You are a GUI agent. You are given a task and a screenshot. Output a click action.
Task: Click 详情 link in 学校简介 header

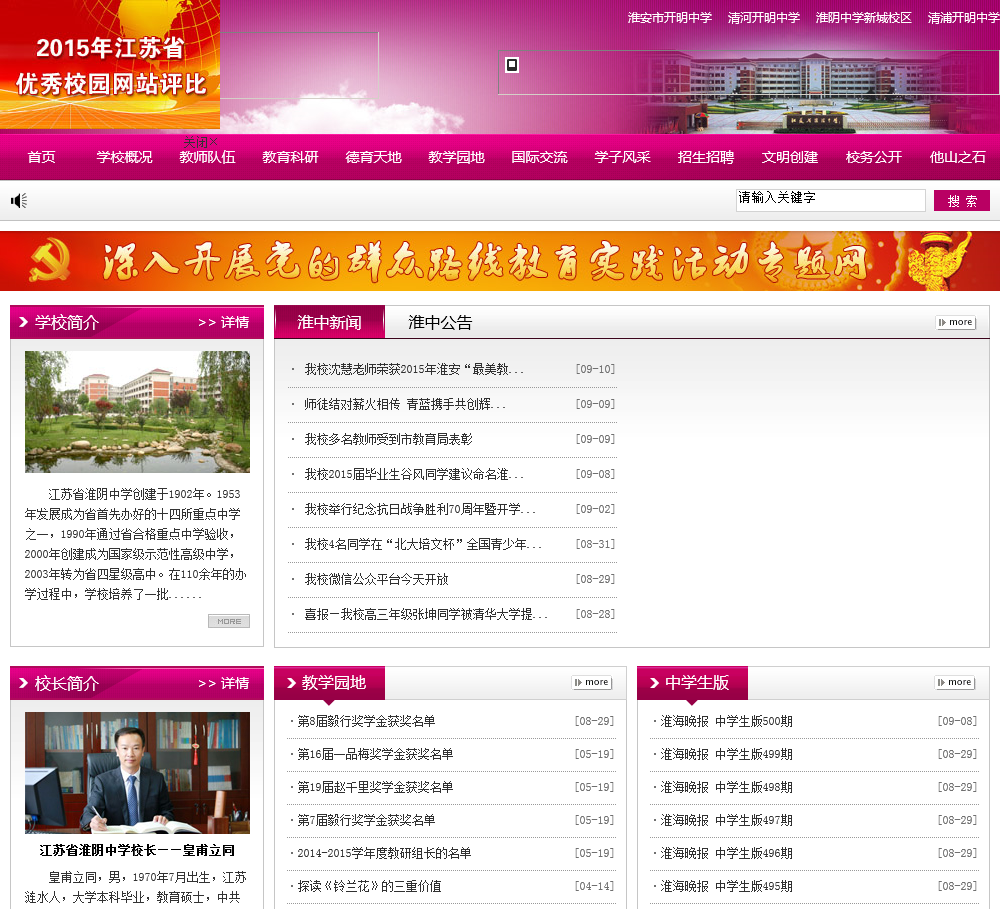click(x=224, y=322)
